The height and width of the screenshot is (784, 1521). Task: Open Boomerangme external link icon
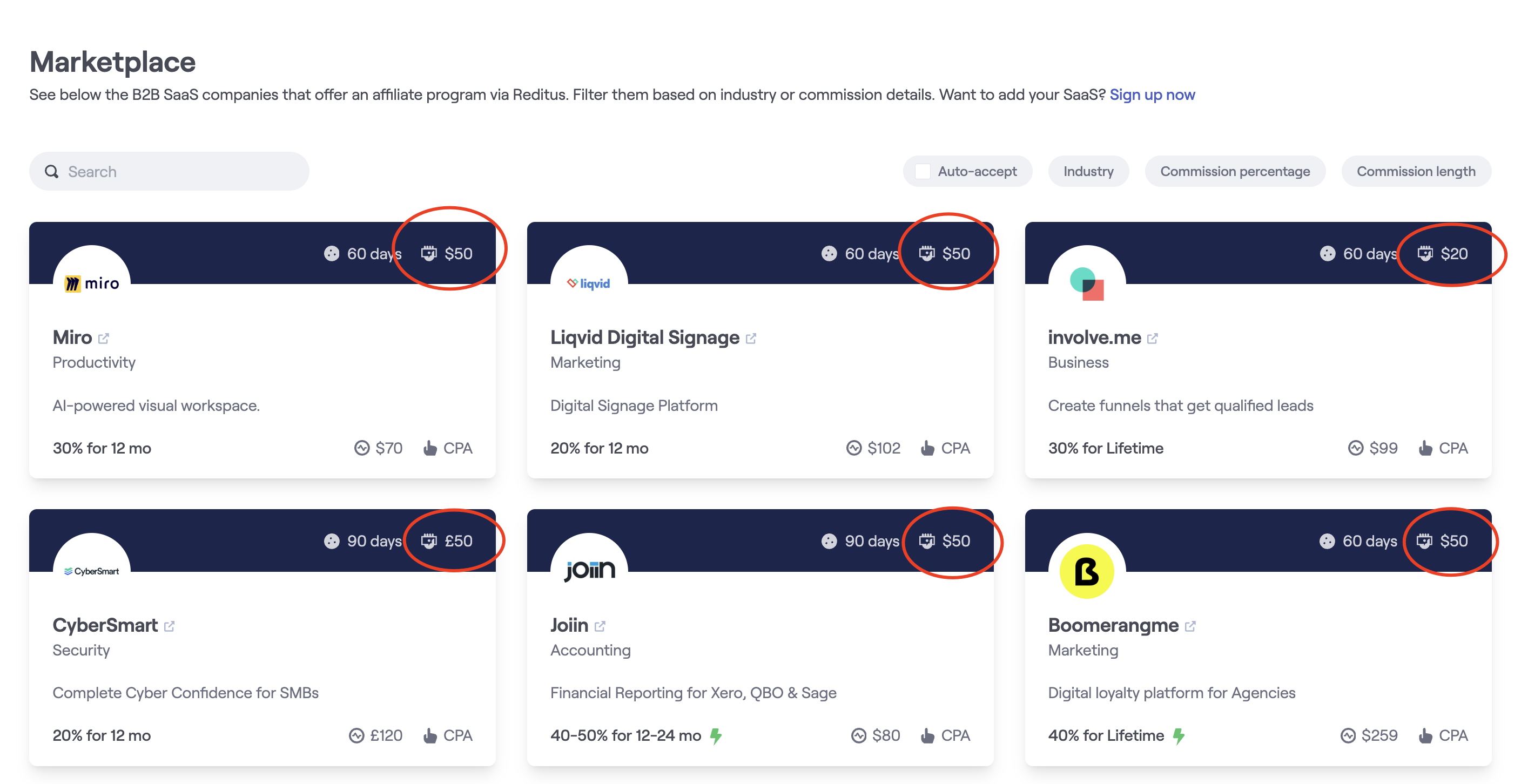pyautogui.click(x=1190, y=626)
